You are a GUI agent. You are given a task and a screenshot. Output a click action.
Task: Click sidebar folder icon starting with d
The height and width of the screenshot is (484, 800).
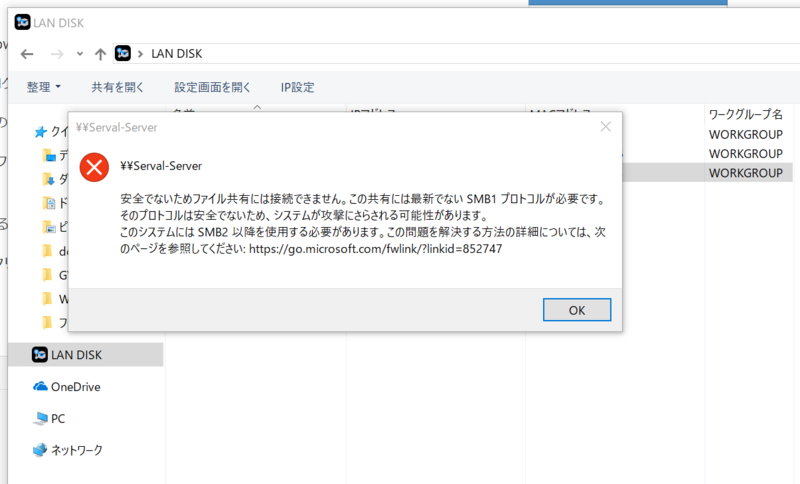tap(47, 251)
